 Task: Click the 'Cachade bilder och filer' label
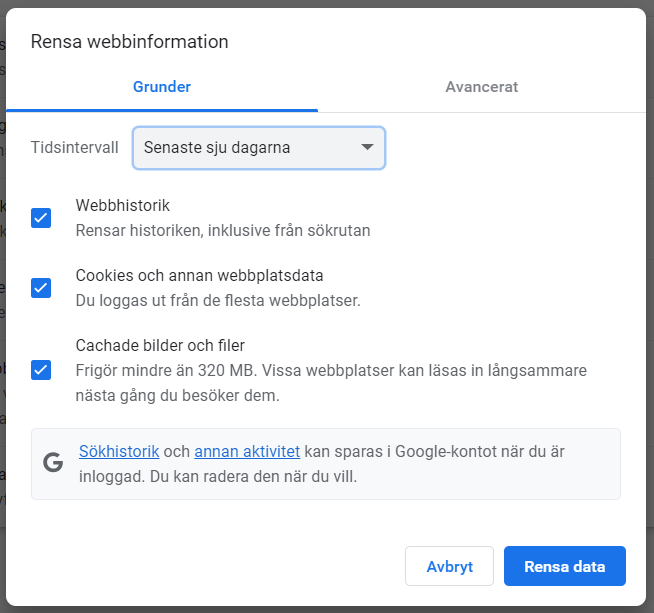click(160, 346)
